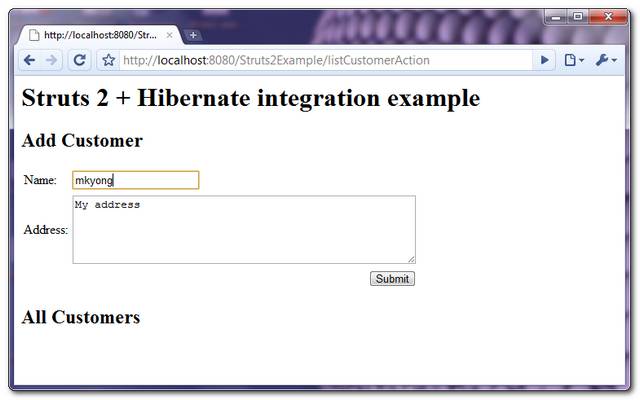Viewport: 640px width, 400px height.
Task: Click the Go play arrow beside the URL
Action: (544, 60)
